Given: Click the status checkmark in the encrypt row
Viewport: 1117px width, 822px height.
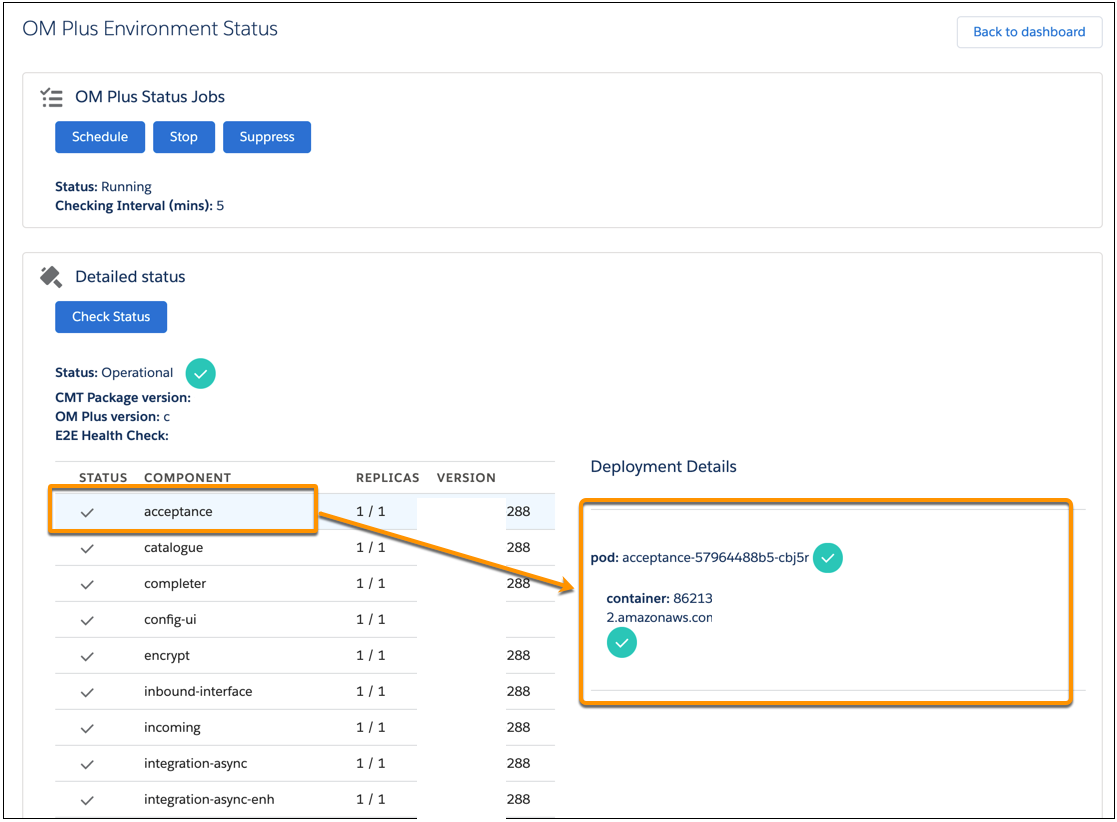Looking at the screenshot, I should (87, 656).
